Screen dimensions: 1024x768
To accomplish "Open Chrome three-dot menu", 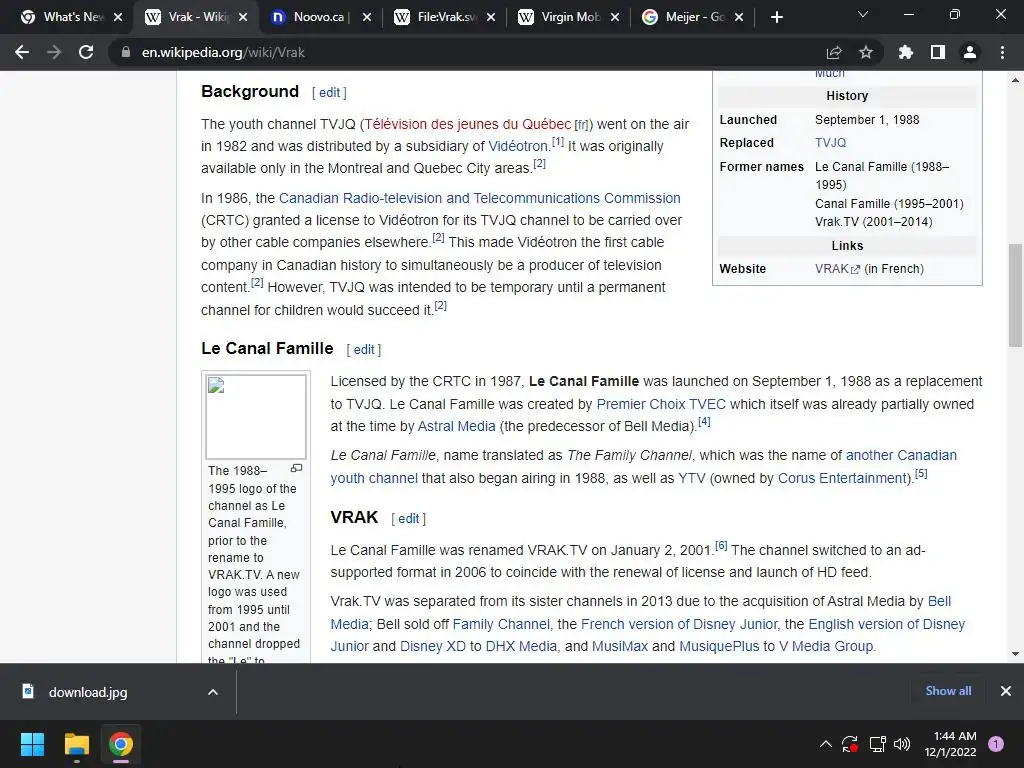I will 1002,52.
